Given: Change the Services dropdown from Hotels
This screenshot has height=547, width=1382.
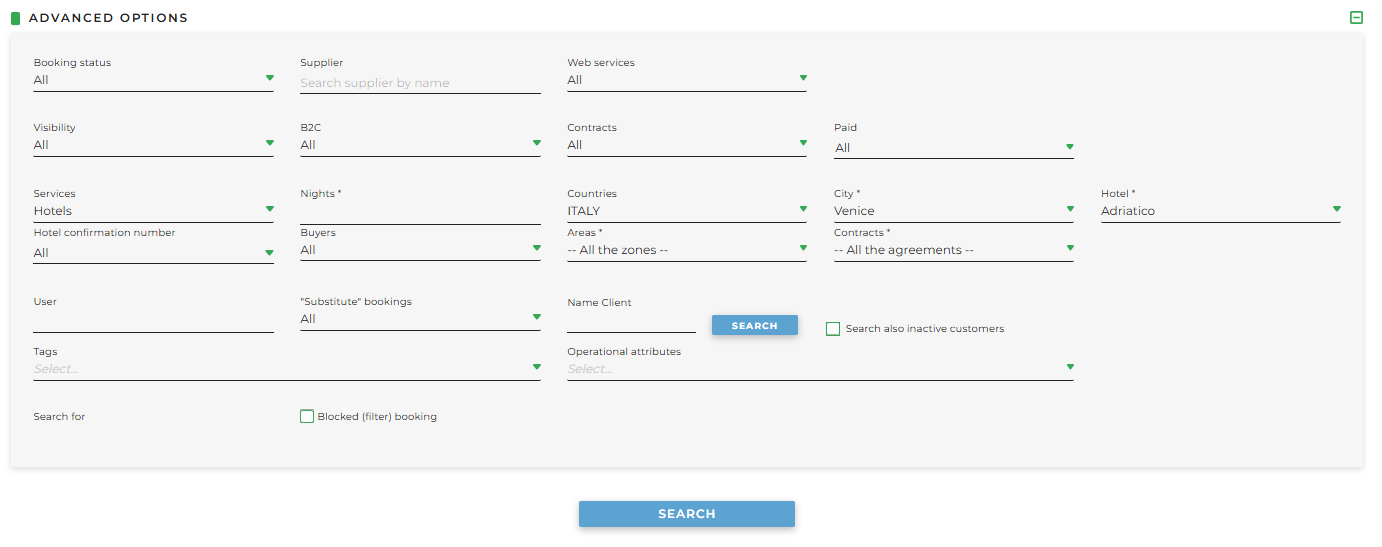Looking at the screenshot, I should point(153,211).
